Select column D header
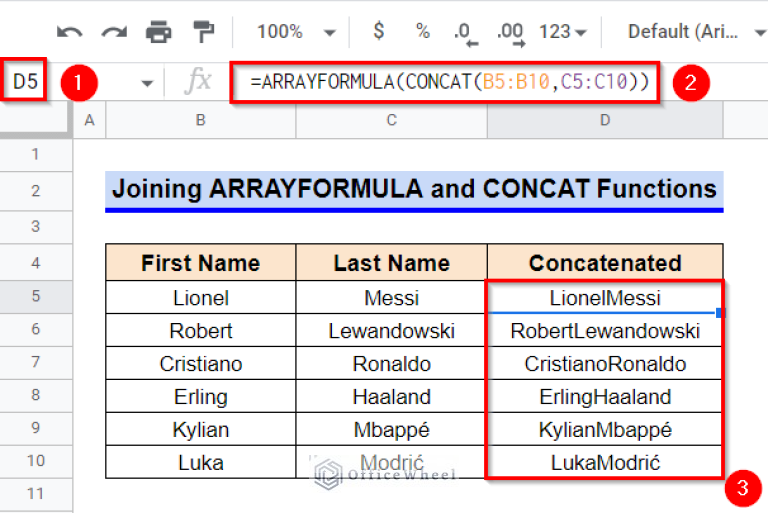 click(605, 121)
